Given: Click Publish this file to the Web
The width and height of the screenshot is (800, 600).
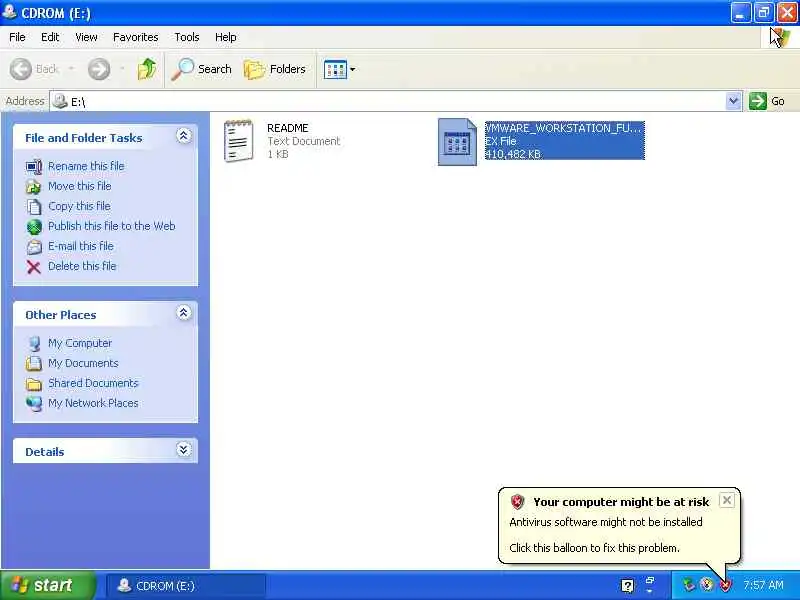Looking at the screenshot, I should [x=112, y=226].
